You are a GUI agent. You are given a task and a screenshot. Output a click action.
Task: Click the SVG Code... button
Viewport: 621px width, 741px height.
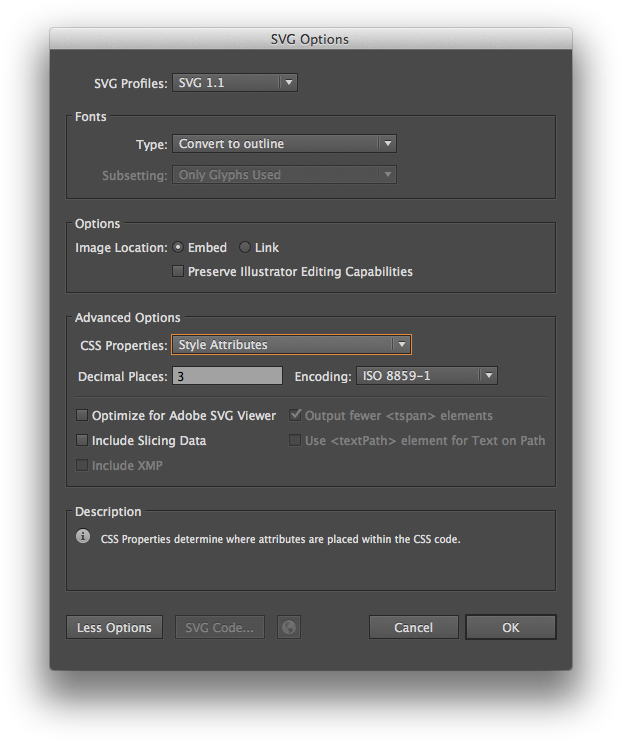point(220,627)
